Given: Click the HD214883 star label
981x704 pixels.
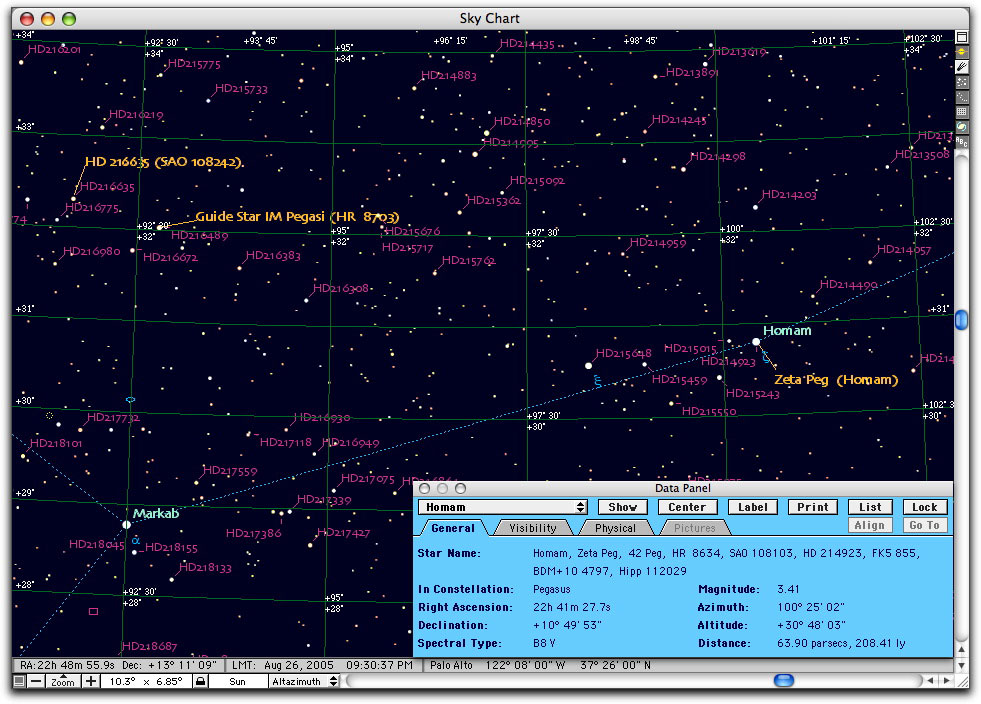Looking at the screenshot, I should click(449, 76).
